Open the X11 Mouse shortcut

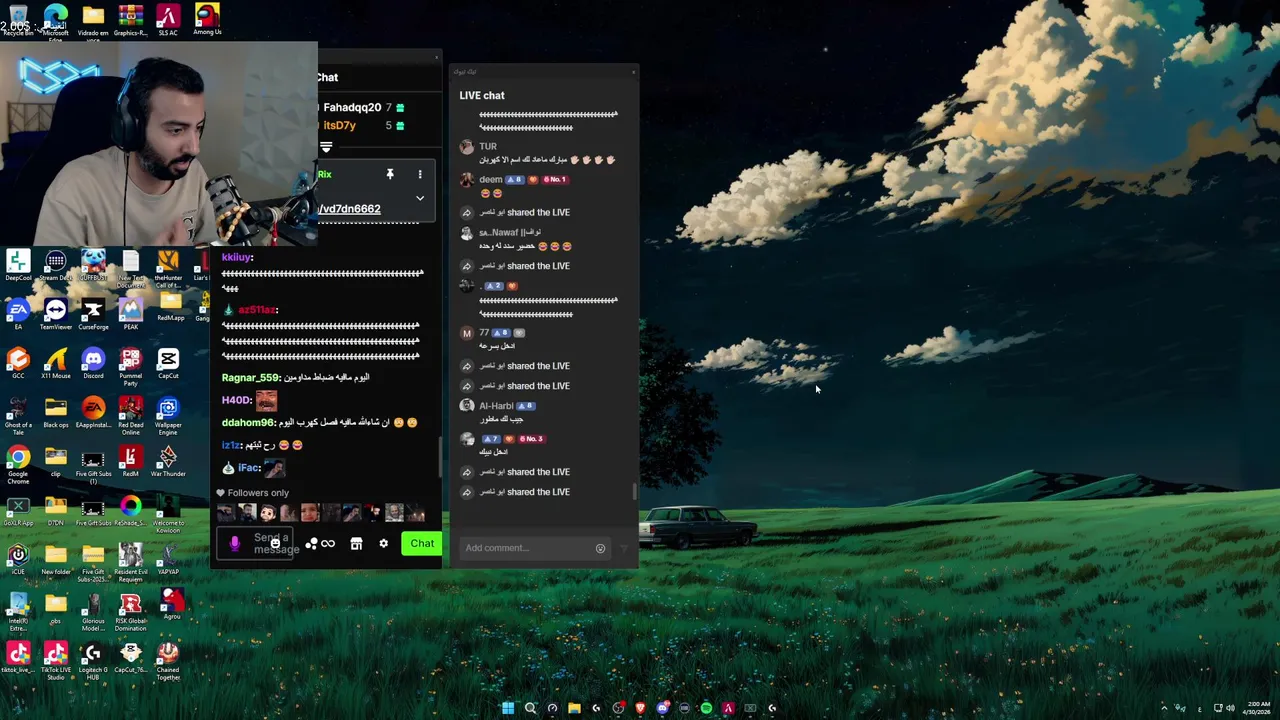pos(55,363)
